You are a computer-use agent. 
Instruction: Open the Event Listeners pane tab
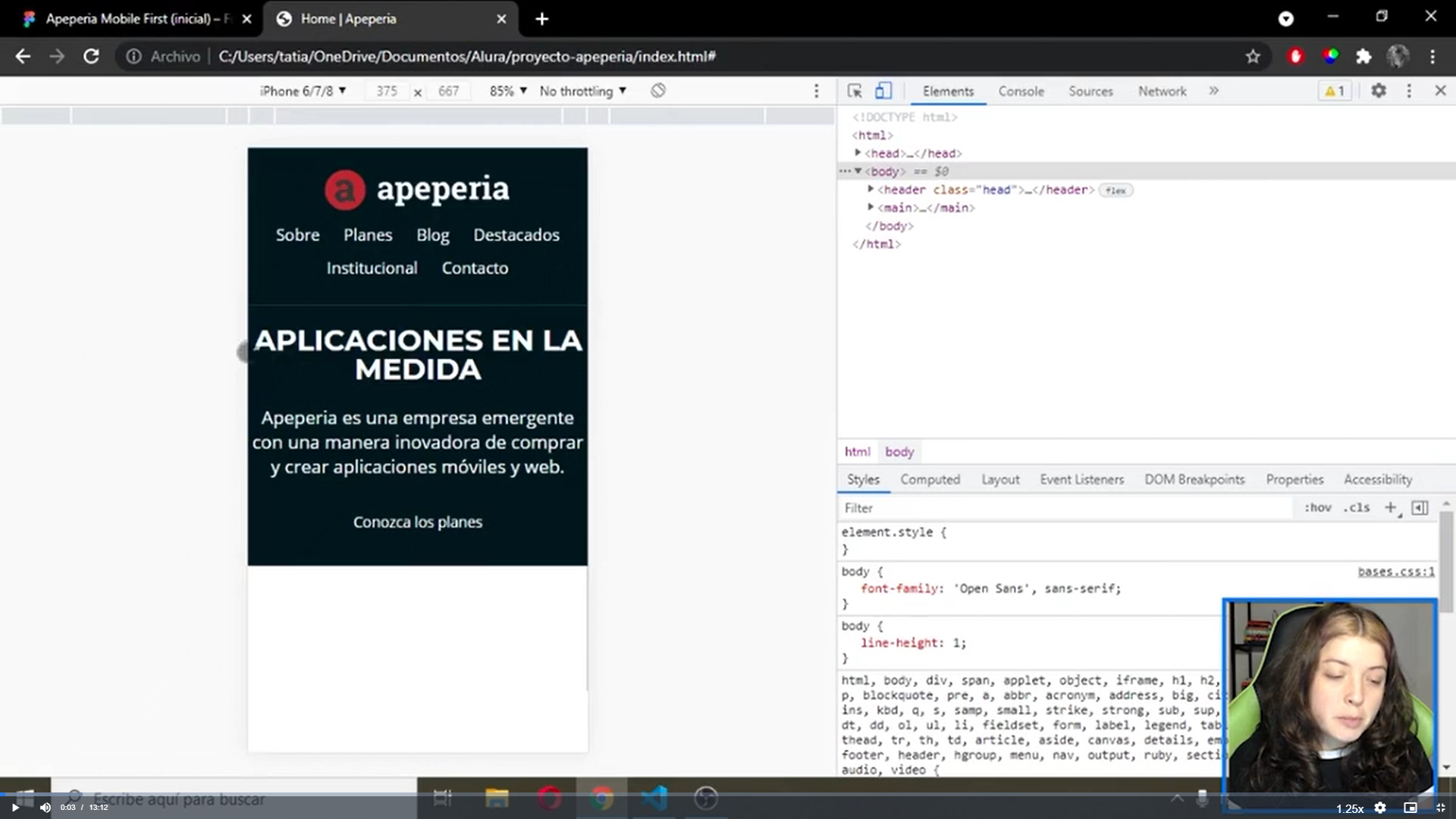1081,479
